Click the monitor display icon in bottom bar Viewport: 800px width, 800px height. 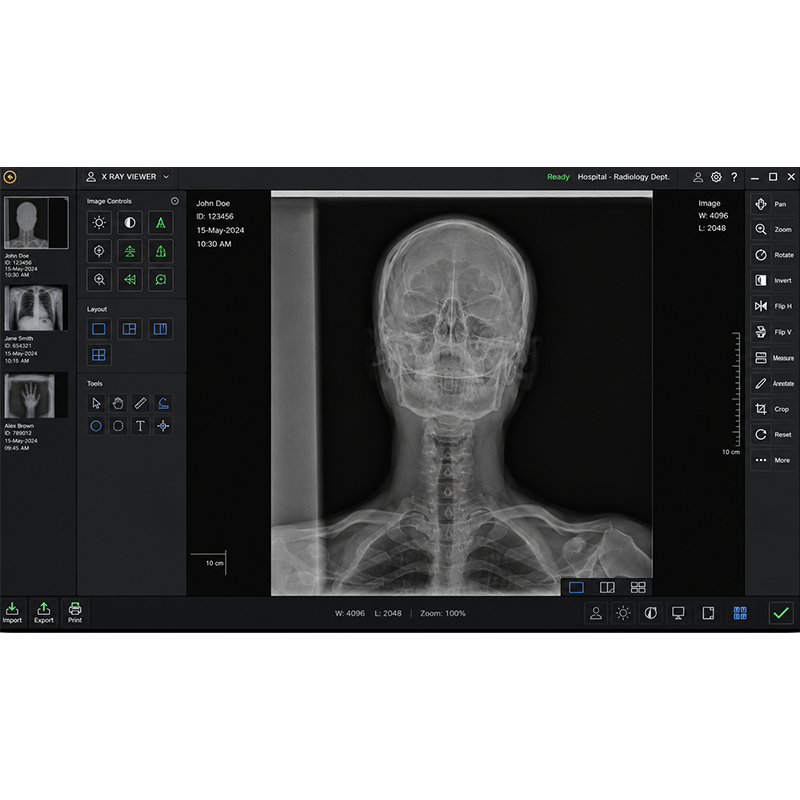678,613
